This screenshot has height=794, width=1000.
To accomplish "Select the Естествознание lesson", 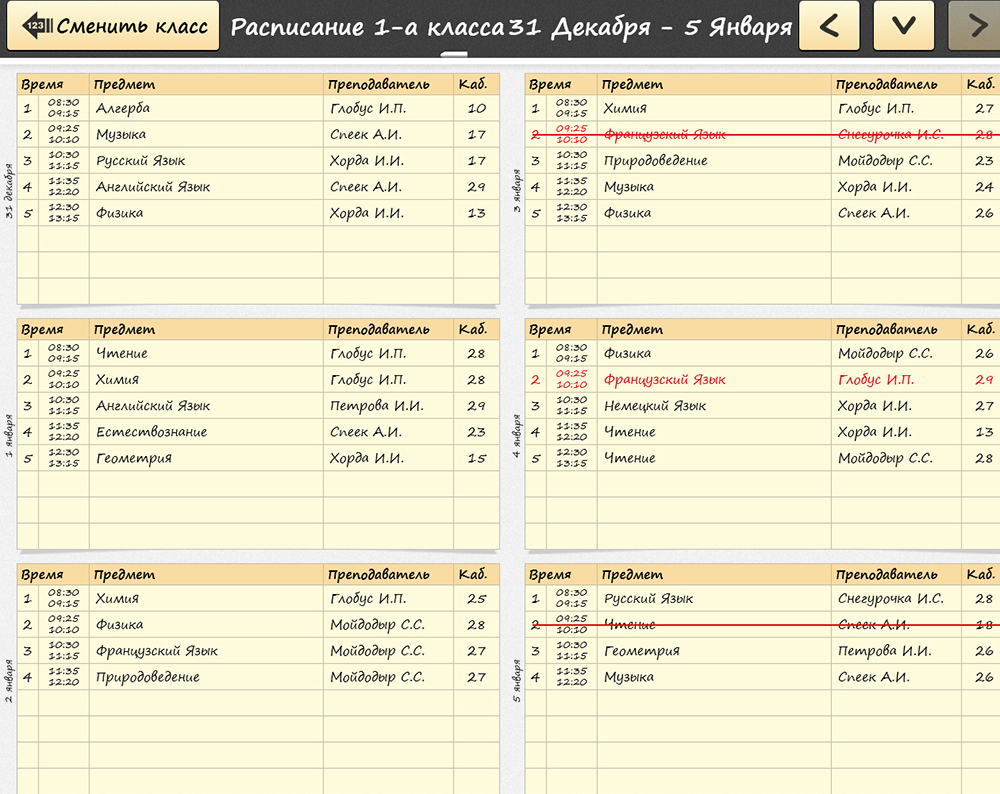I will (258, 432).
